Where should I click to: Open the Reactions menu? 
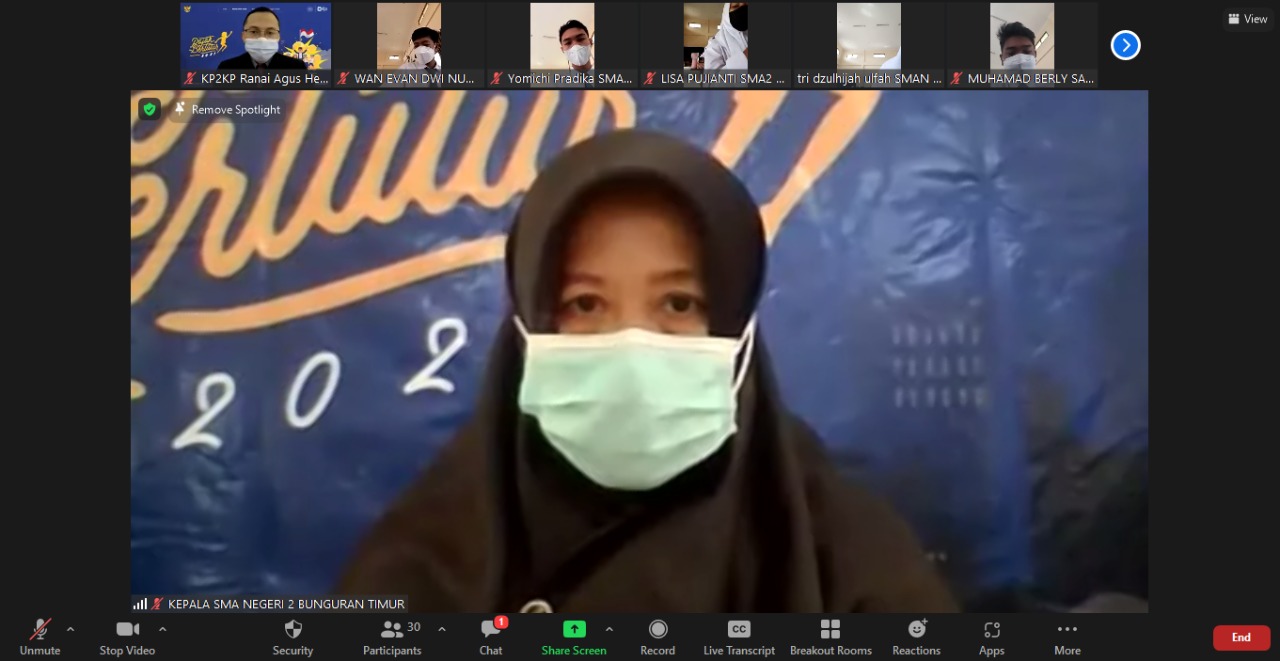point(916,636)
